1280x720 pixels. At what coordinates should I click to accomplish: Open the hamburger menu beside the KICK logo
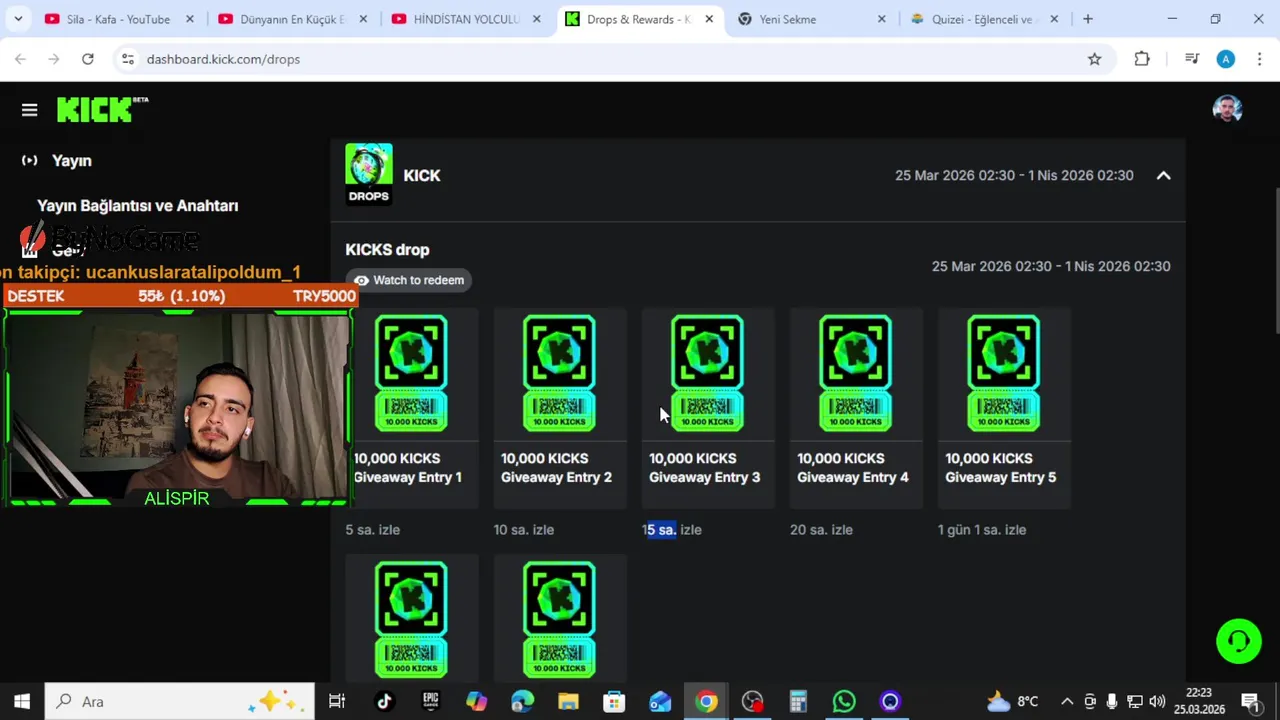click(29, 110)
